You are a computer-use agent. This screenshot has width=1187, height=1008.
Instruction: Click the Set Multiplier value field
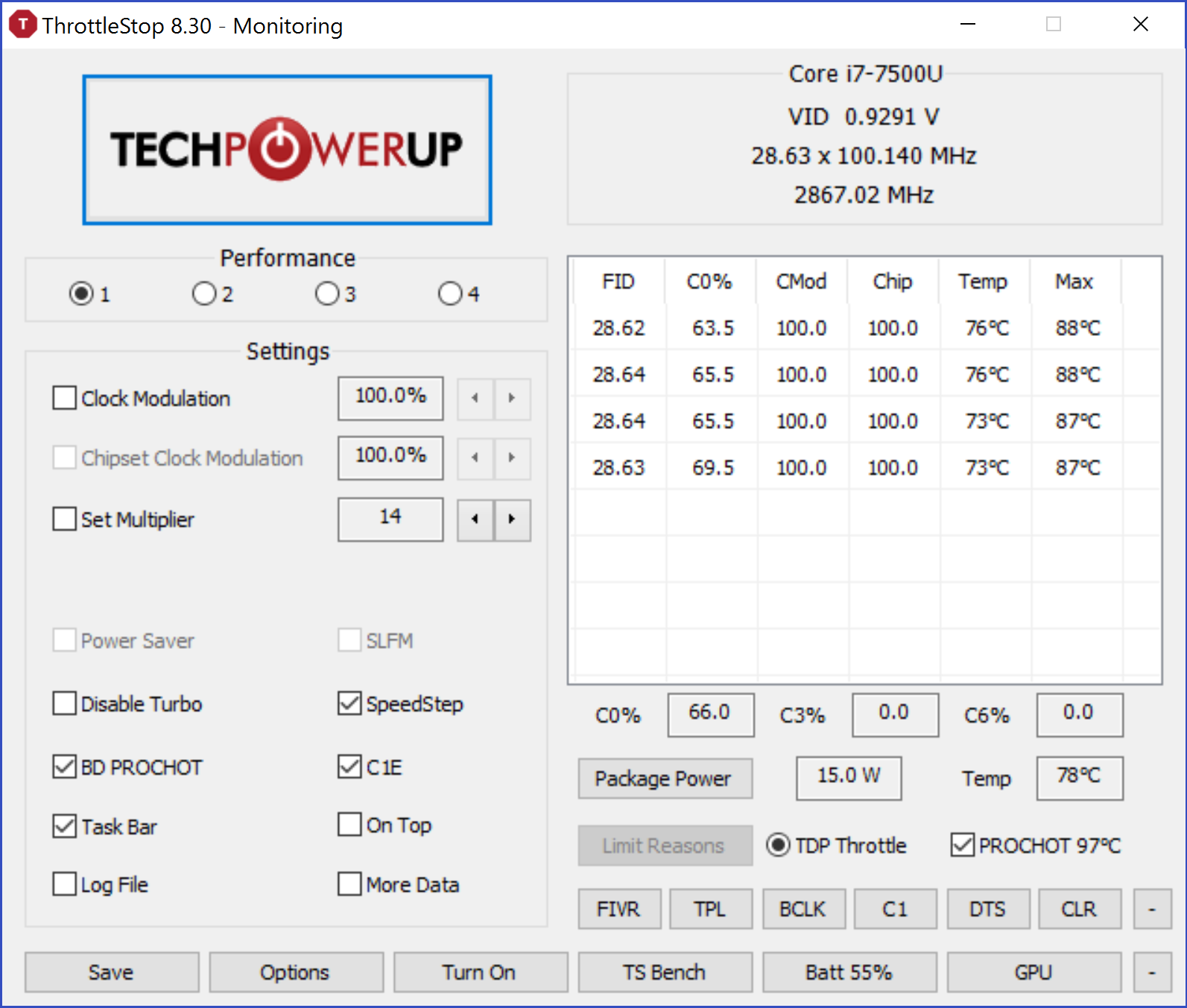(x=390, y=519)
